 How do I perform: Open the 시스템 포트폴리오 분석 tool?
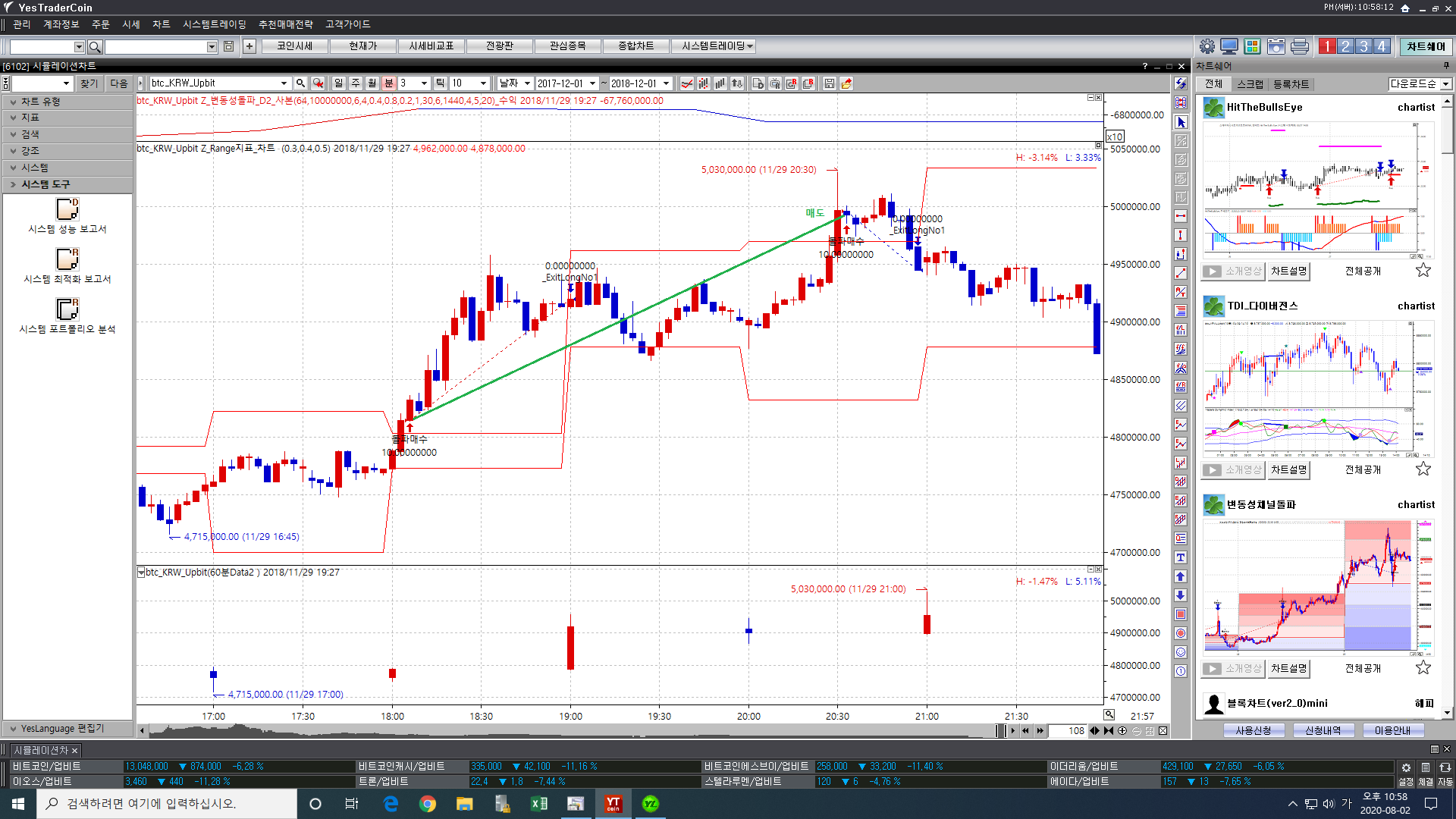coord(67,309)
